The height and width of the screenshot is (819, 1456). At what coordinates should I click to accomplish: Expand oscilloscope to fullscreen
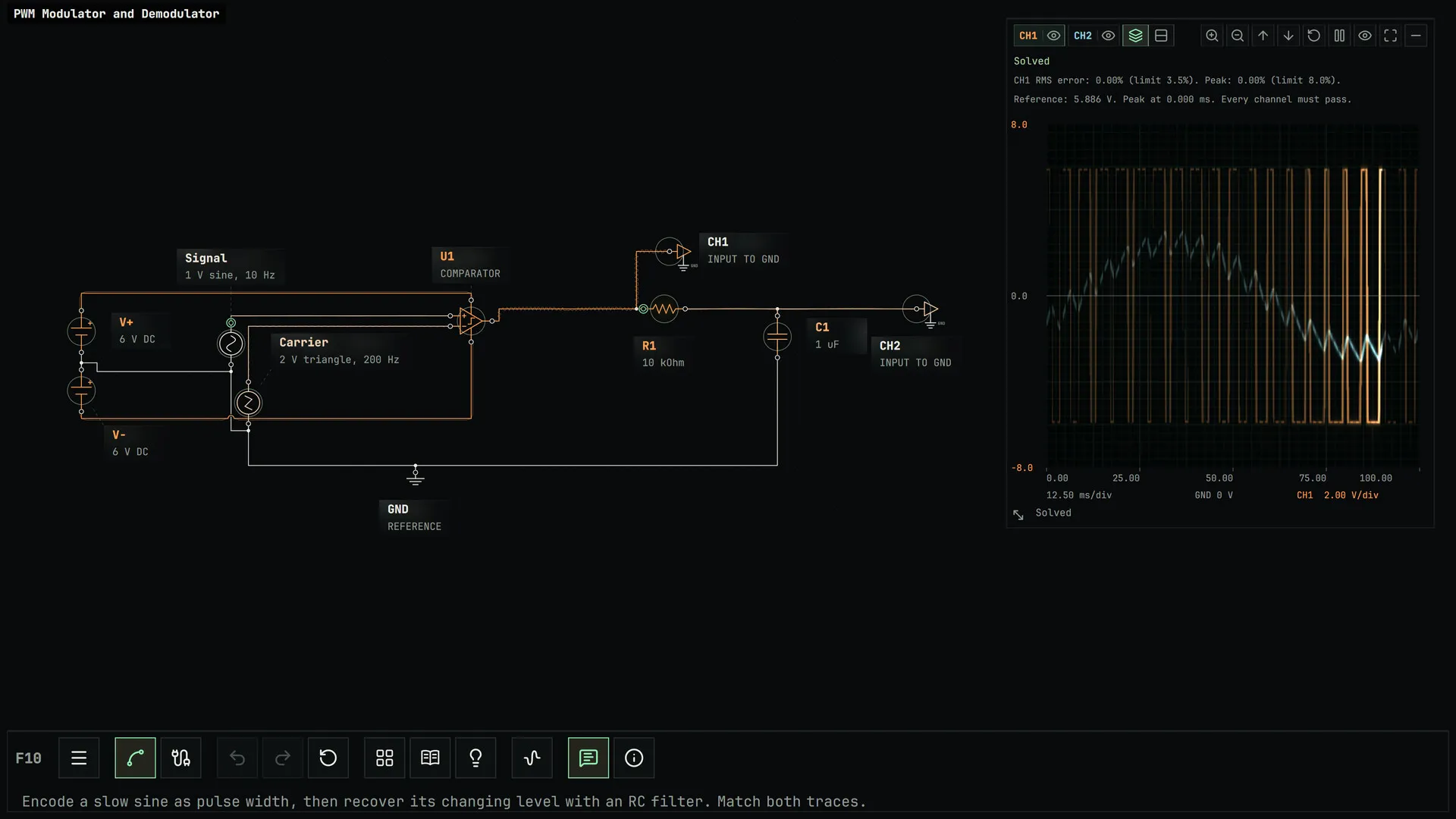click(x=1390, y=36)
